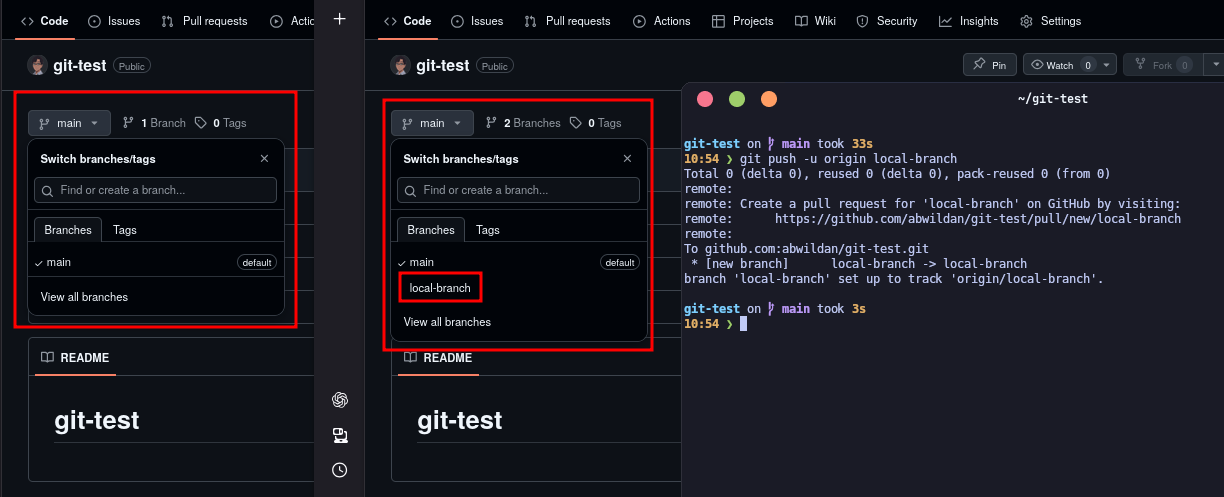This screenshot has width=1224, height=497.
Task: Click the git push command line in the terminal
Action: click(849, 159)
